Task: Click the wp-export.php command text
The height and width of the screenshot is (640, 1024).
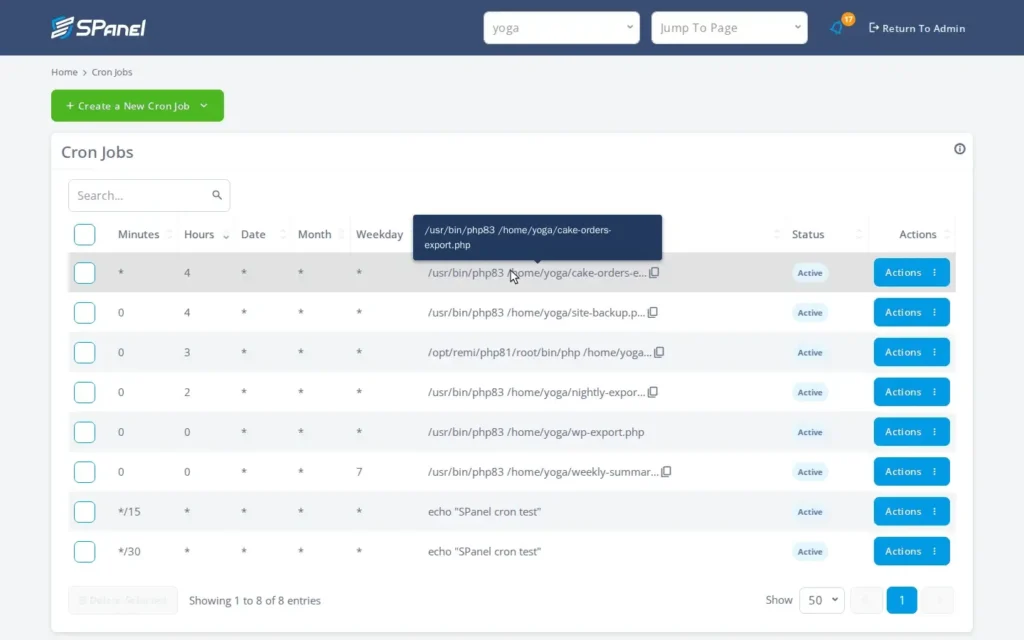Action: pyautogui.click(x=536, y=432)
